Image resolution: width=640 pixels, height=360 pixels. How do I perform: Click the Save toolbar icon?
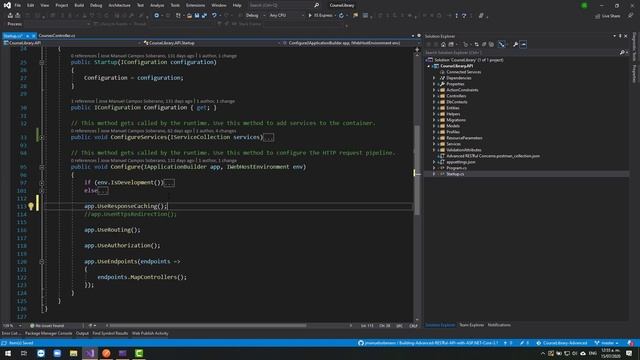tap(197, 16)
